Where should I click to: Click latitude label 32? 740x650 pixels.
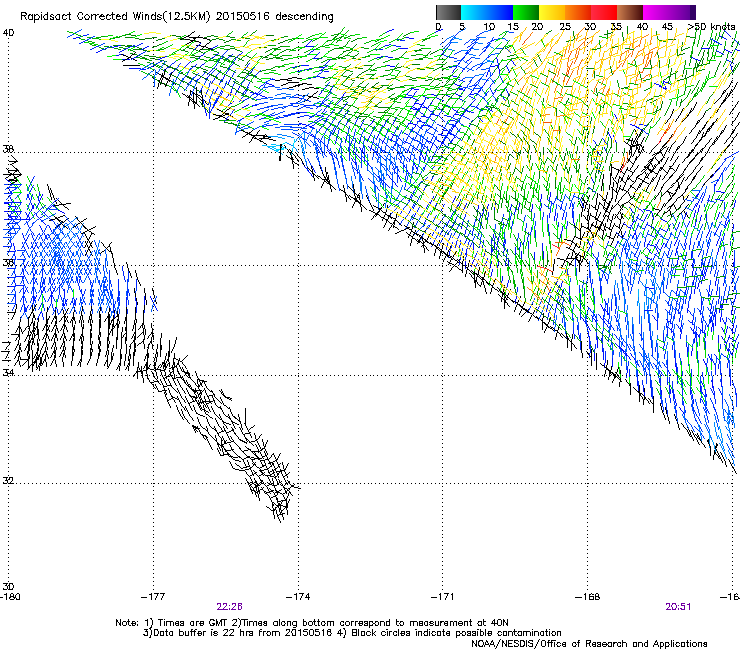pos(8,481)
